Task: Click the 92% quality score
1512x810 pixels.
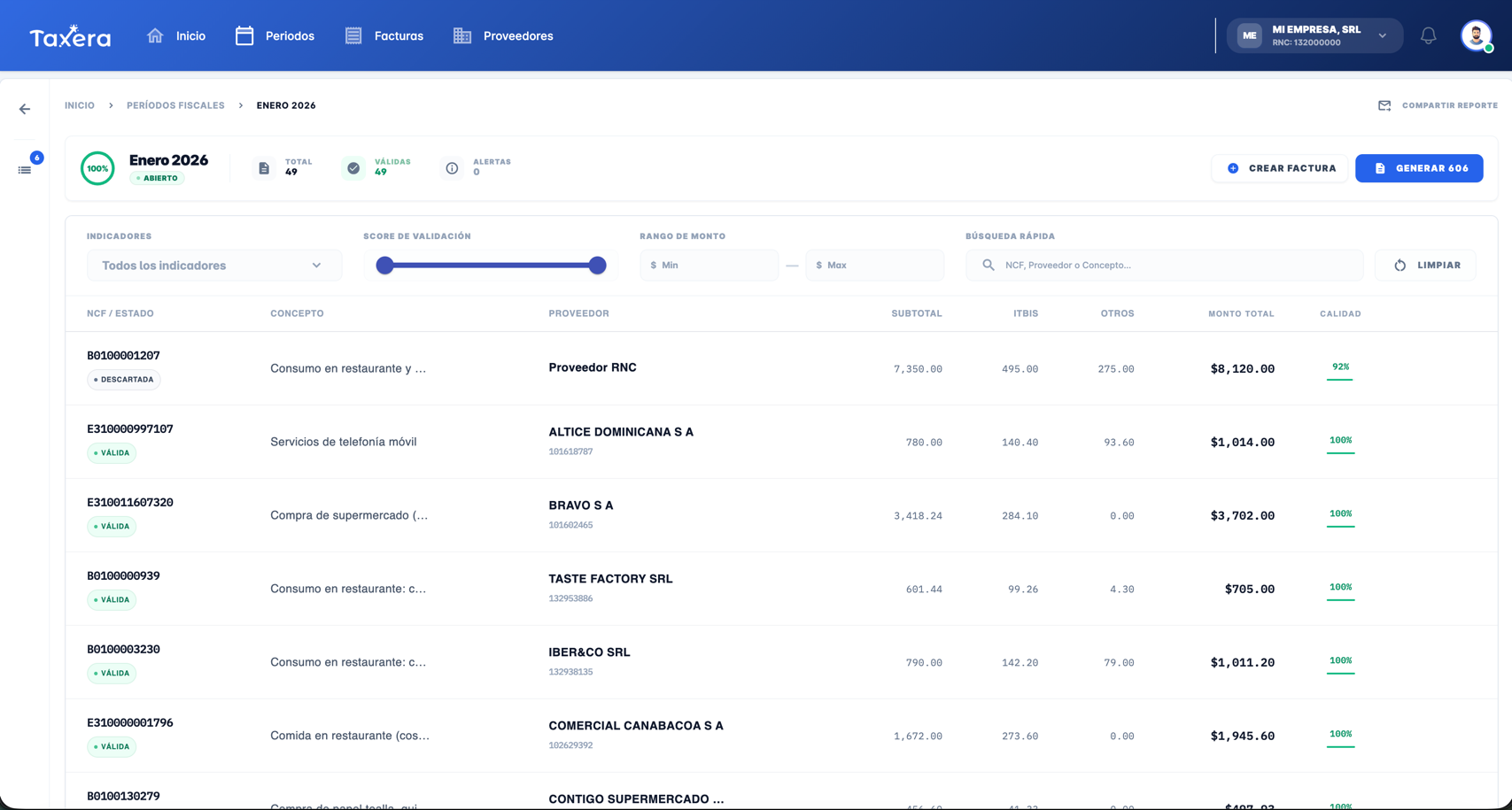Action: 1340,366
